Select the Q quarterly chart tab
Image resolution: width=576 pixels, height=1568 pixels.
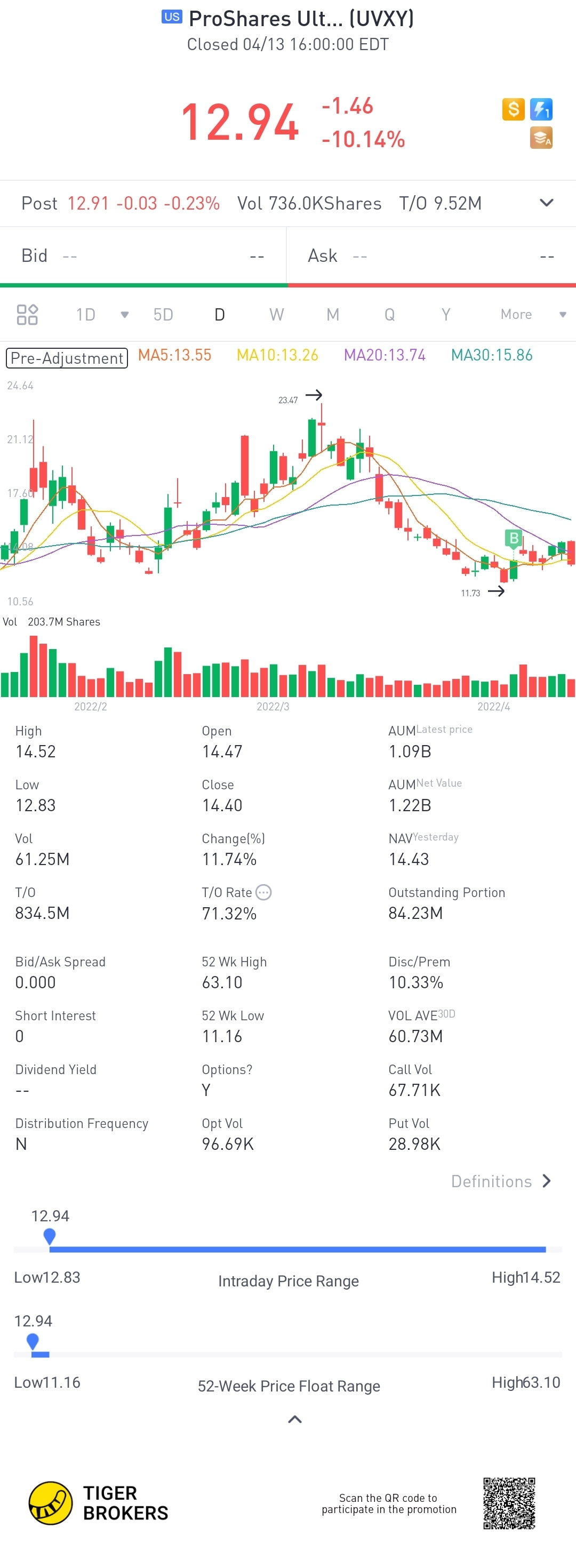pos(390,315)
